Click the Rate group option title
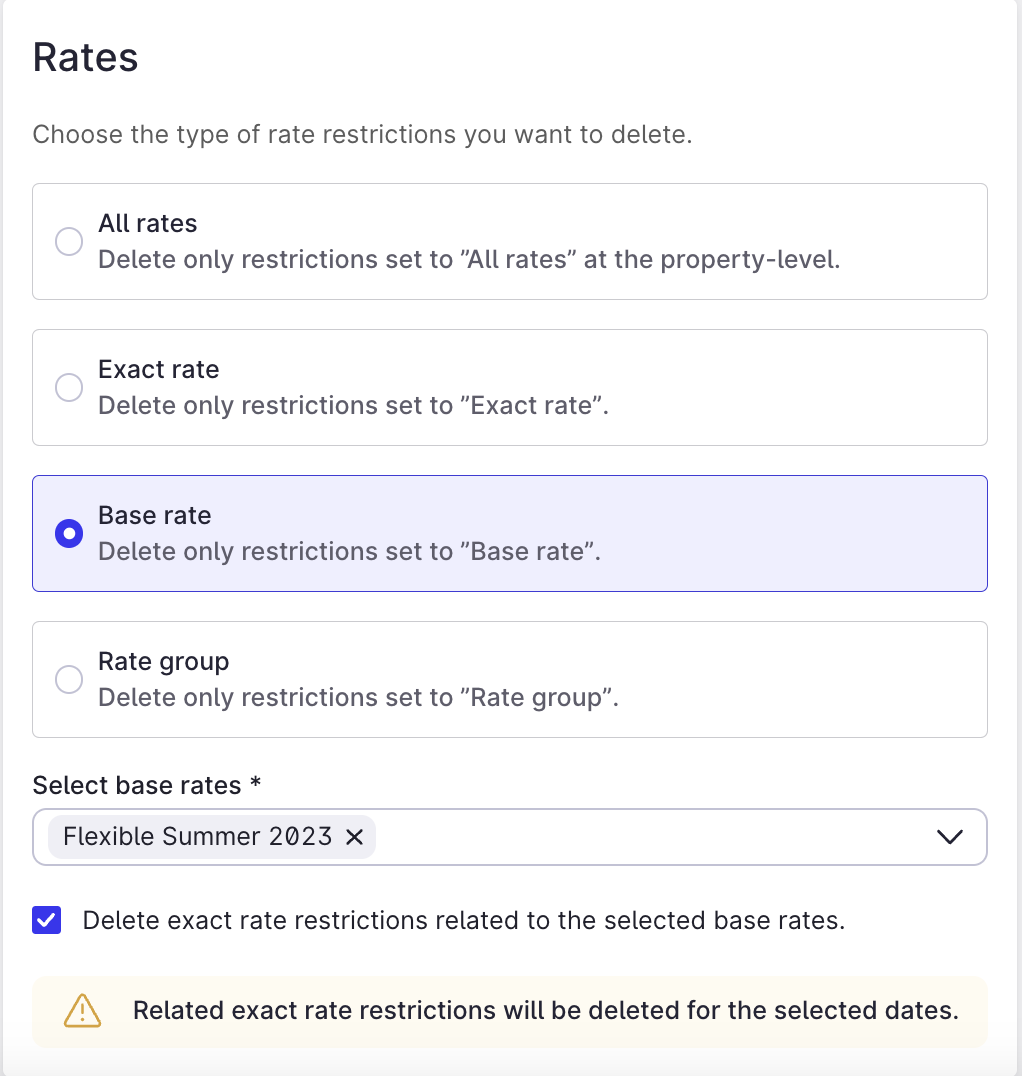Viewport: 1022px width, 1076px height. [x=163, y=662]
